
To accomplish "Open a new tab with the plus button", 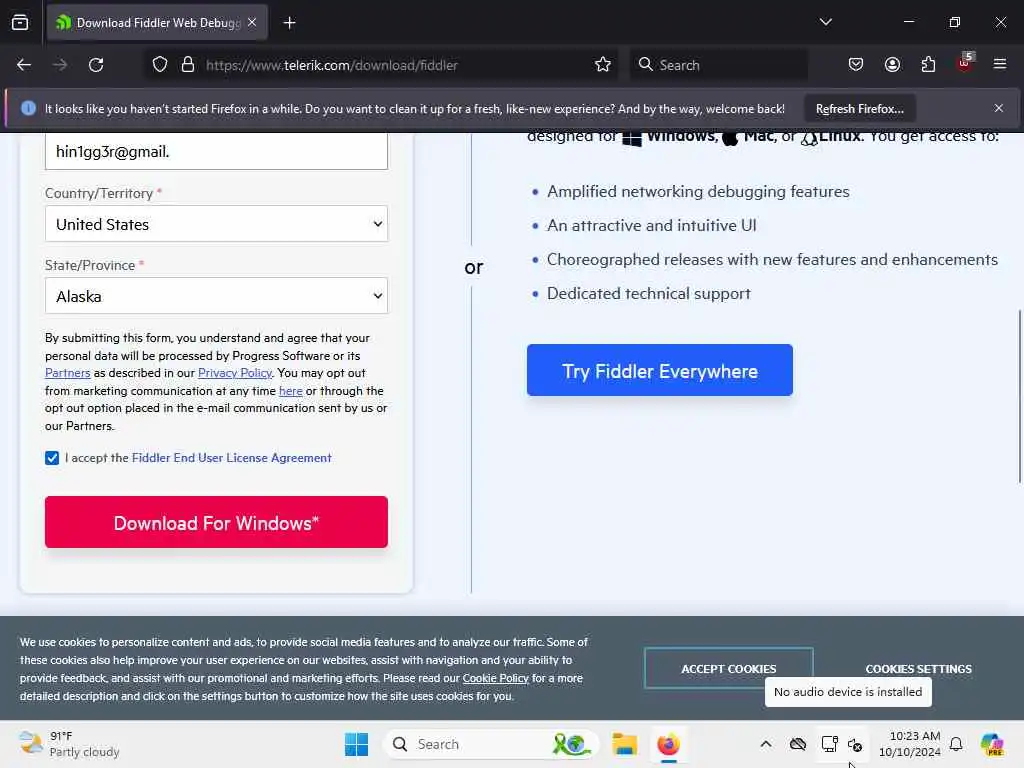I will (289, 23).
